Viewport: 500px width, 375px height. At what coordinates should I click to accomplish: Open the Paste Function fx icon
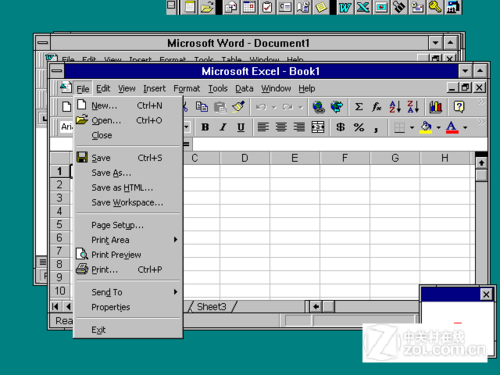pyautogui.click(x=377, y=107)
